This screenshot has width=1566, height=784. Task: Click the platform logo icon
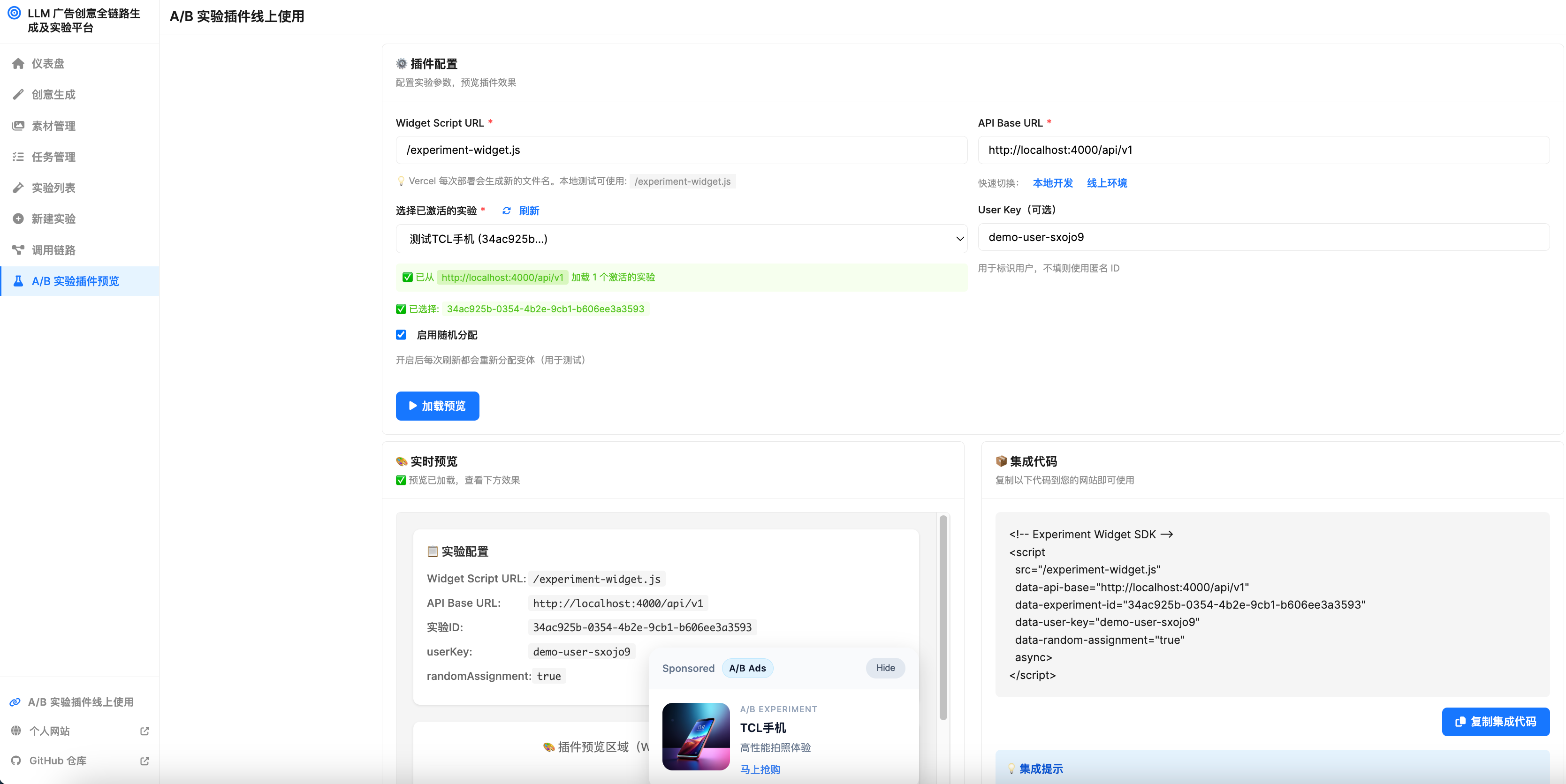point(14,13)
